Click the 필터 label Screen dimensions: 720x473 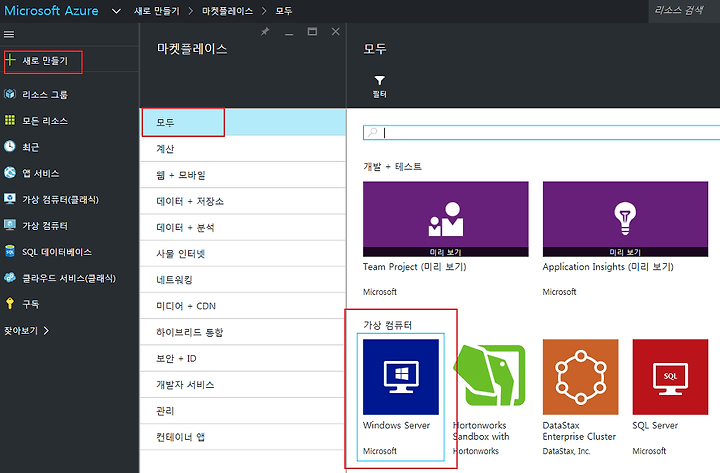coord(379,94)
